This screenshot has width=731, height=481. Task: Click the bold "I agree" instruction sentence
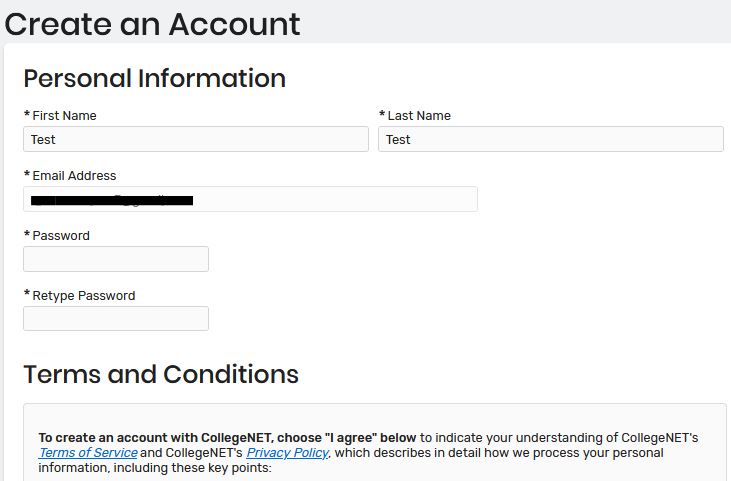click(x=227, y=438)
